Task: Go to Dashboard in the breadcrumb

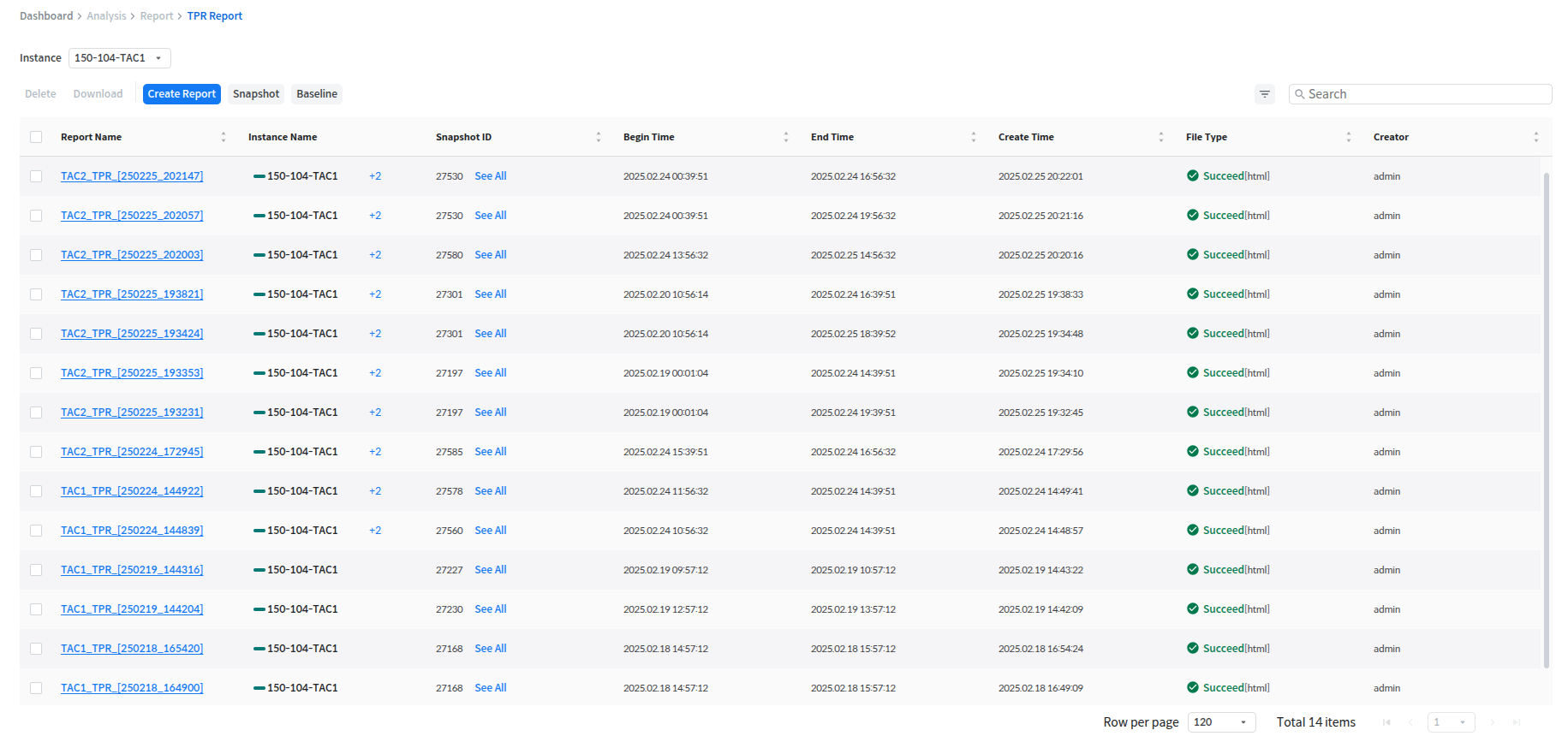Action: [46, 16]
